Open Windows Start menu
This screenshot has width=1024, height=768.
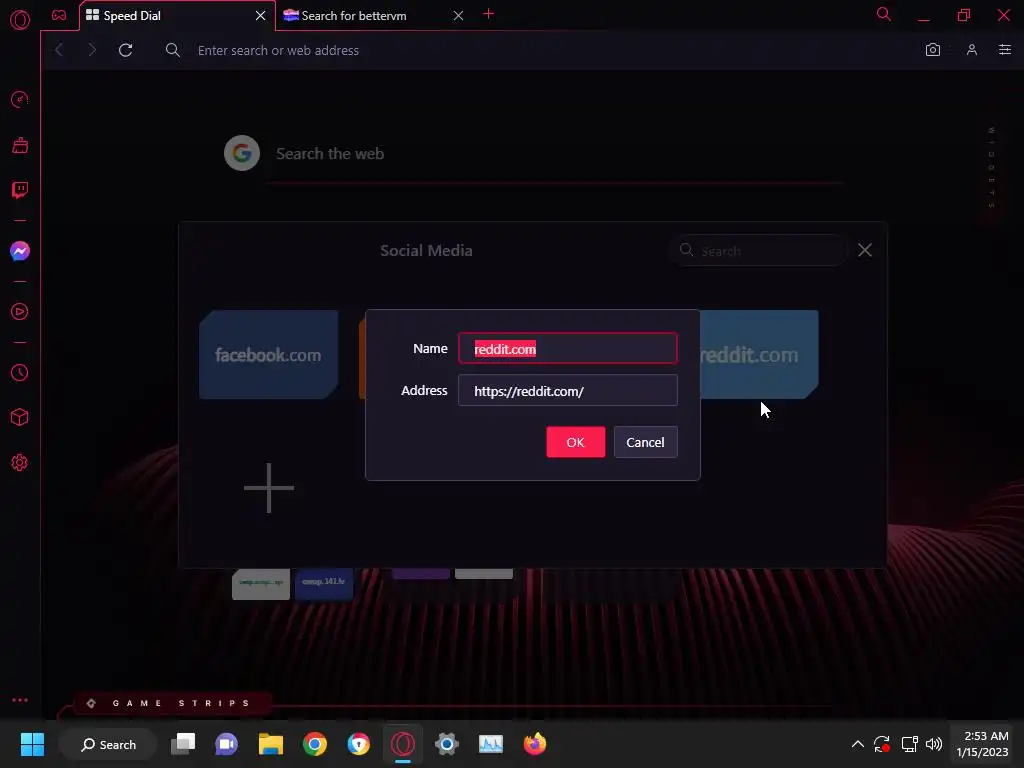click(32, 744)
